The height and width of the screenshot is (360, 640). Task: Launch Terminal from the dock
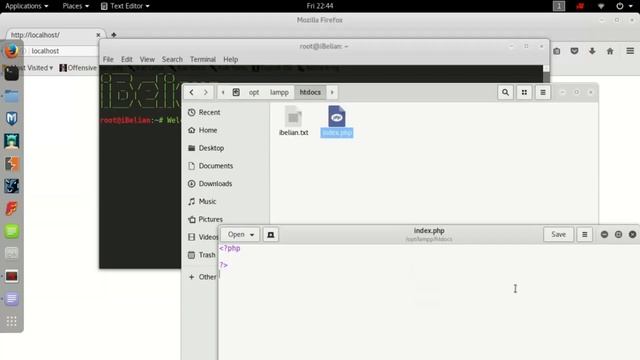(11, 73)
